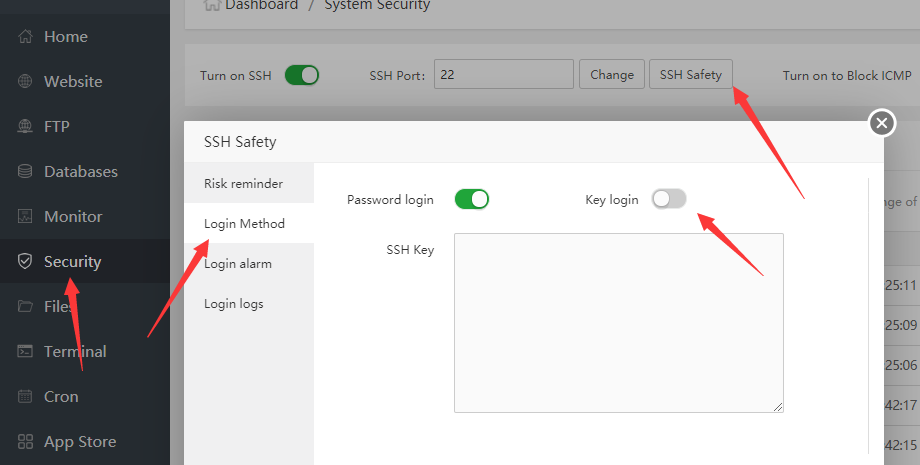Click the Home icon in the sidebar

tap(25, 37)
